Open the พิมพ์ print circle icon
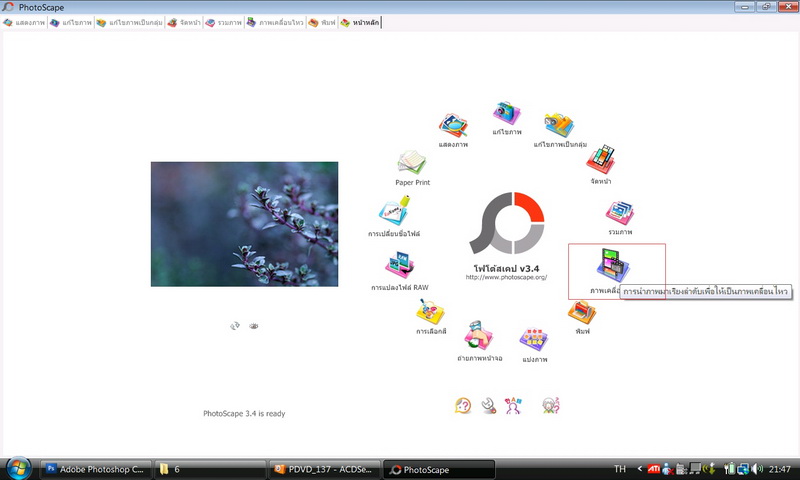The width and height of the screenshot is (800, 480). (x=582, y=313)
